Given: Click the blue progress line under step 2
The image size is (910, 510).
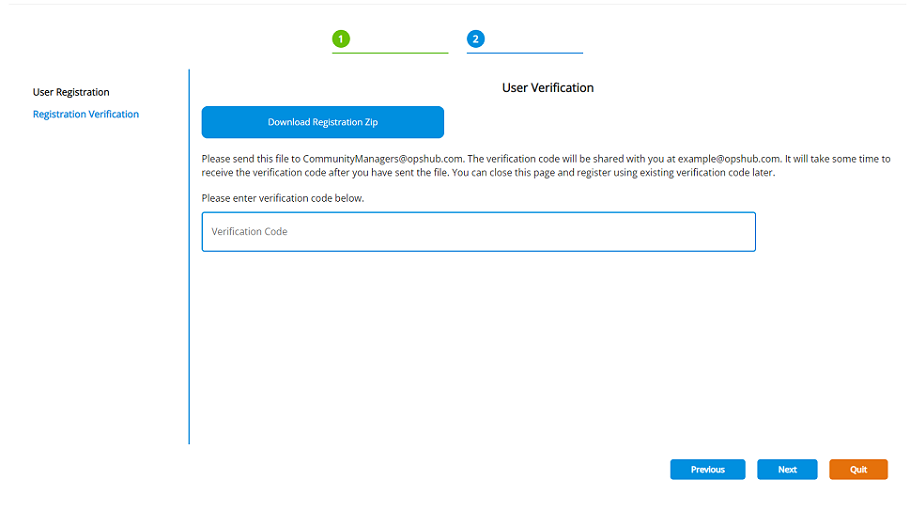Looking at the screenshot, I should 525,52.
